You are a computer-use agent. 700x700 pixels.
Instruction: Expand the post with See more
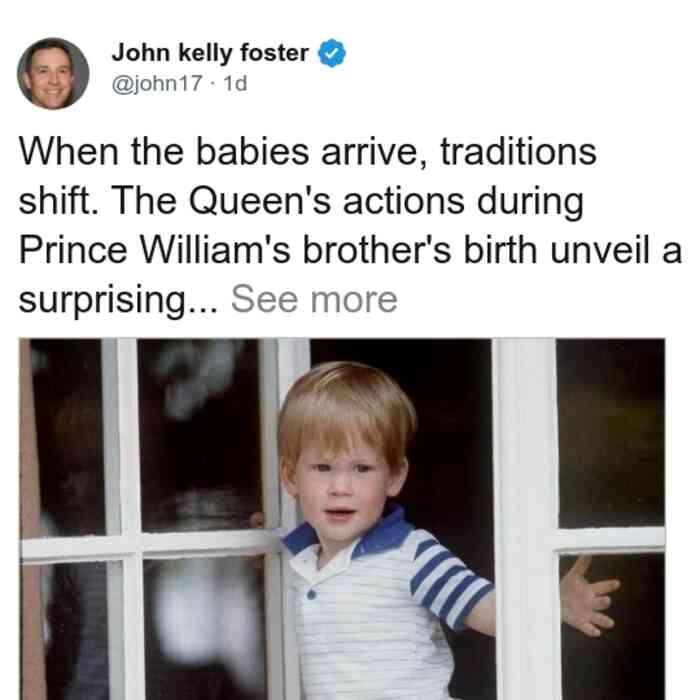point(314,299)
